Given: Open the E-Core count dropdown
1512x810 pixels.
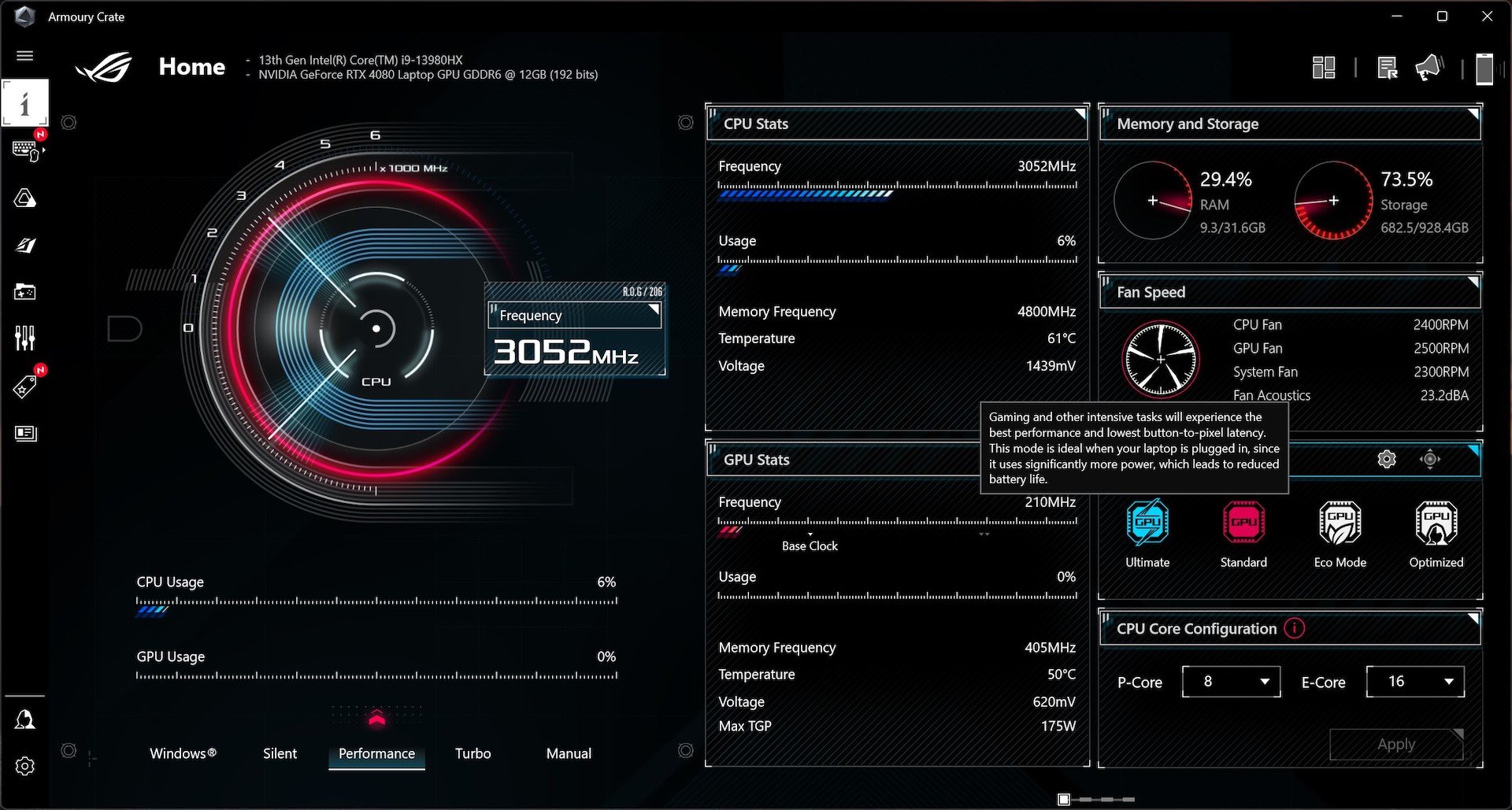Looking at the screenshot, I should (1415, 682).
